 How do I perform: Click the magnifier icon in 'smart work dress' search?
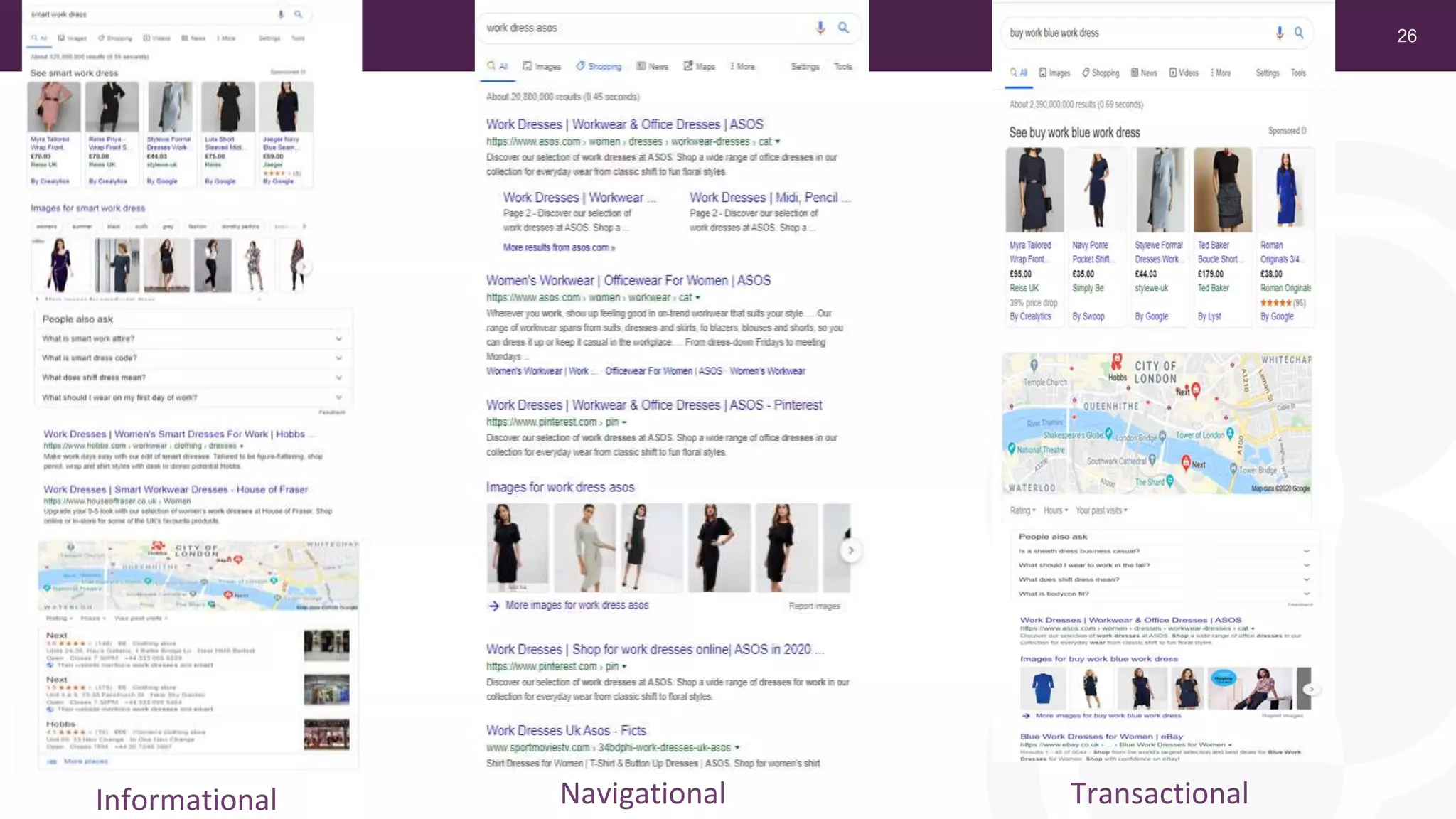point(299,14)
